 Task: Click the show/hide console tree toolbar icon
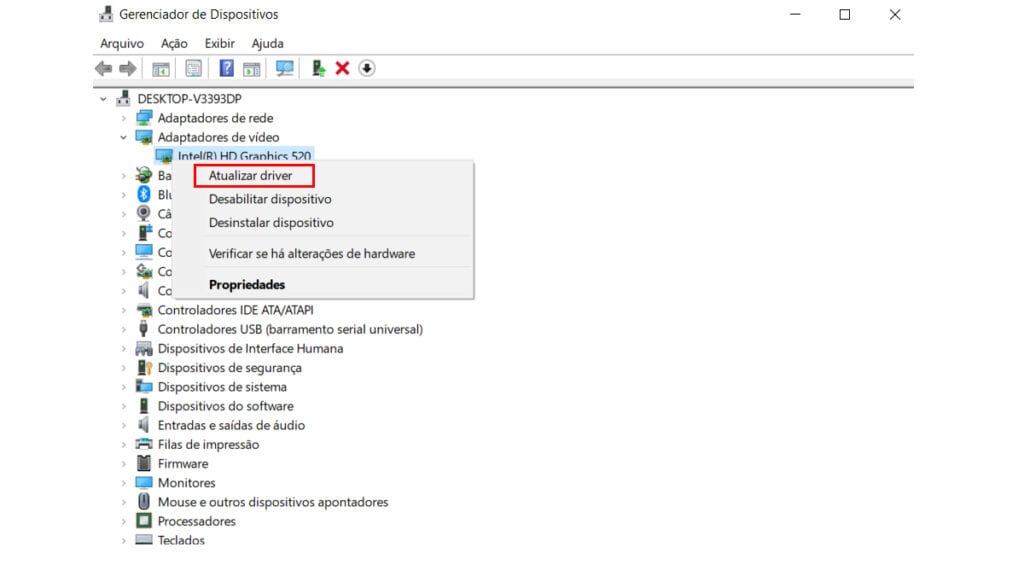161,69
